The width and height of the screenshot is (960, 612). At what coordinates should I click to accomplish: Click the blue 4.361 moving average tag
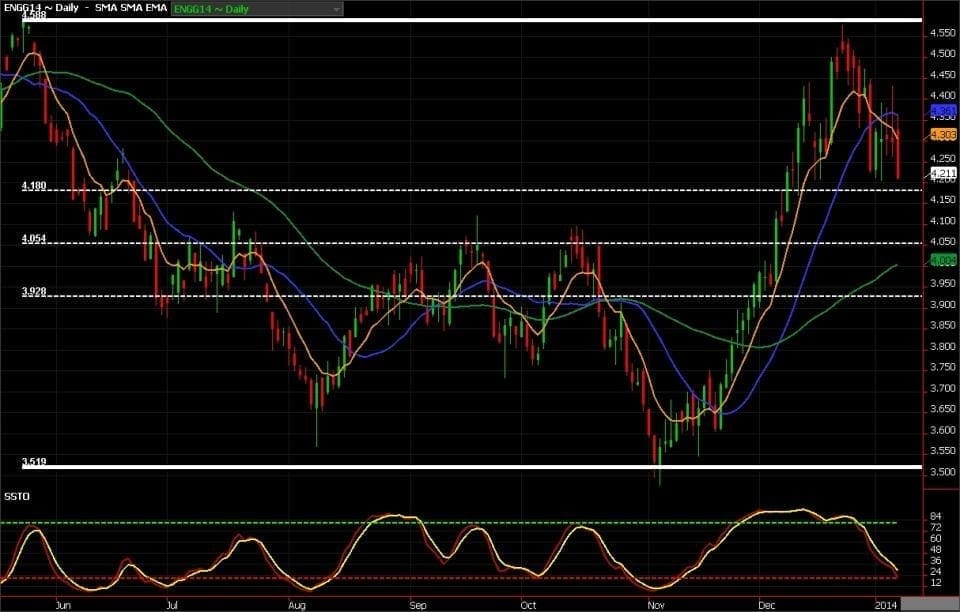[x=943, y=110]
